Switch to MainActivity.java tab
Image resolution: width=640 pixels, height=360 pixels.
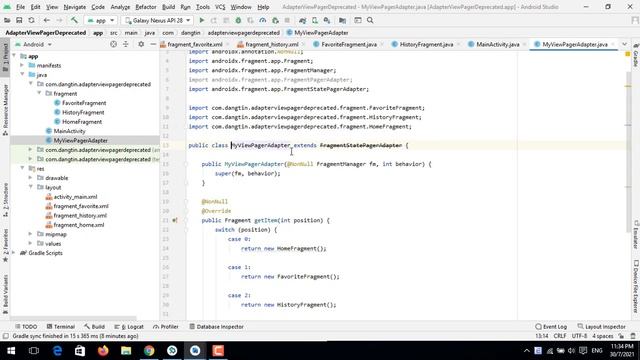tap(498, 44)
